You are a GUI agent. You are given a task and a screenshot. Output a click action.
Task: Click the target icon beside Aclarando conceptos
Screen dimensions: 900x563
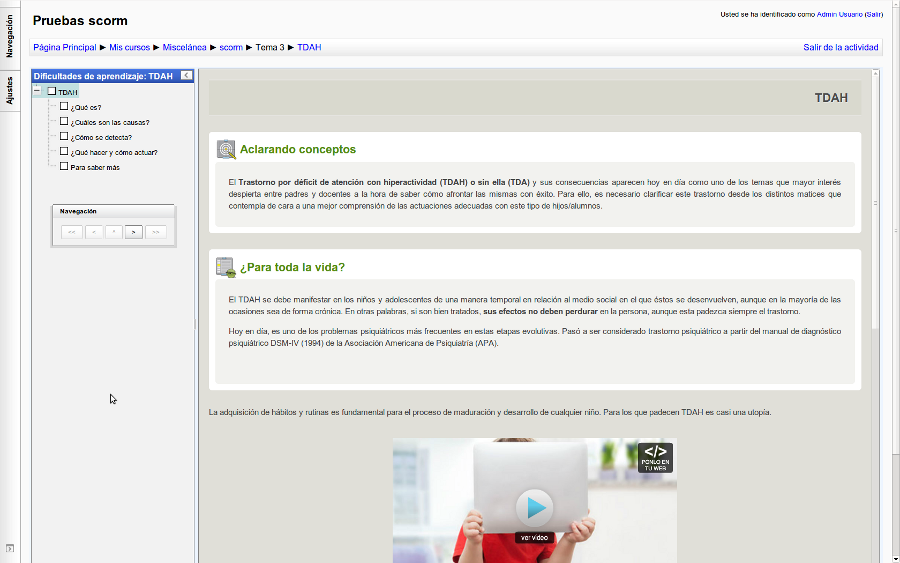coord(226,149)
